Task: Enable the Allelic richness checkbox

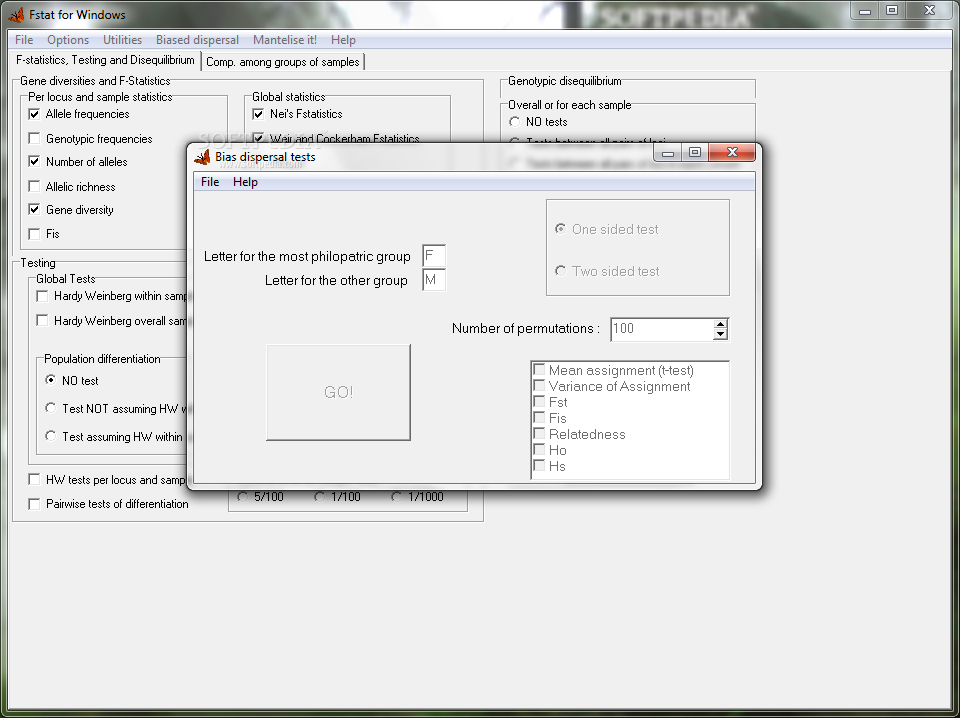Action: coord(34,187)
